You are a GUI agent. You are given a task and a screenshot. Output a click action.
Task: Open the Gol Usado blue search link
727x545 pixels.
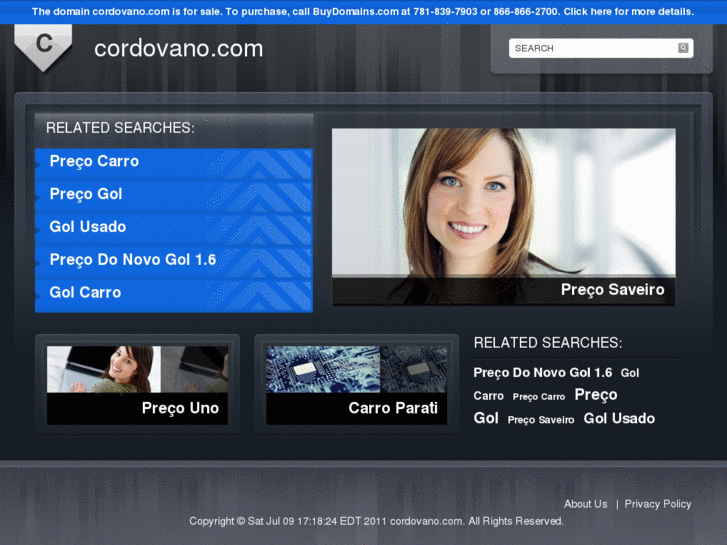tap(88, 226)
